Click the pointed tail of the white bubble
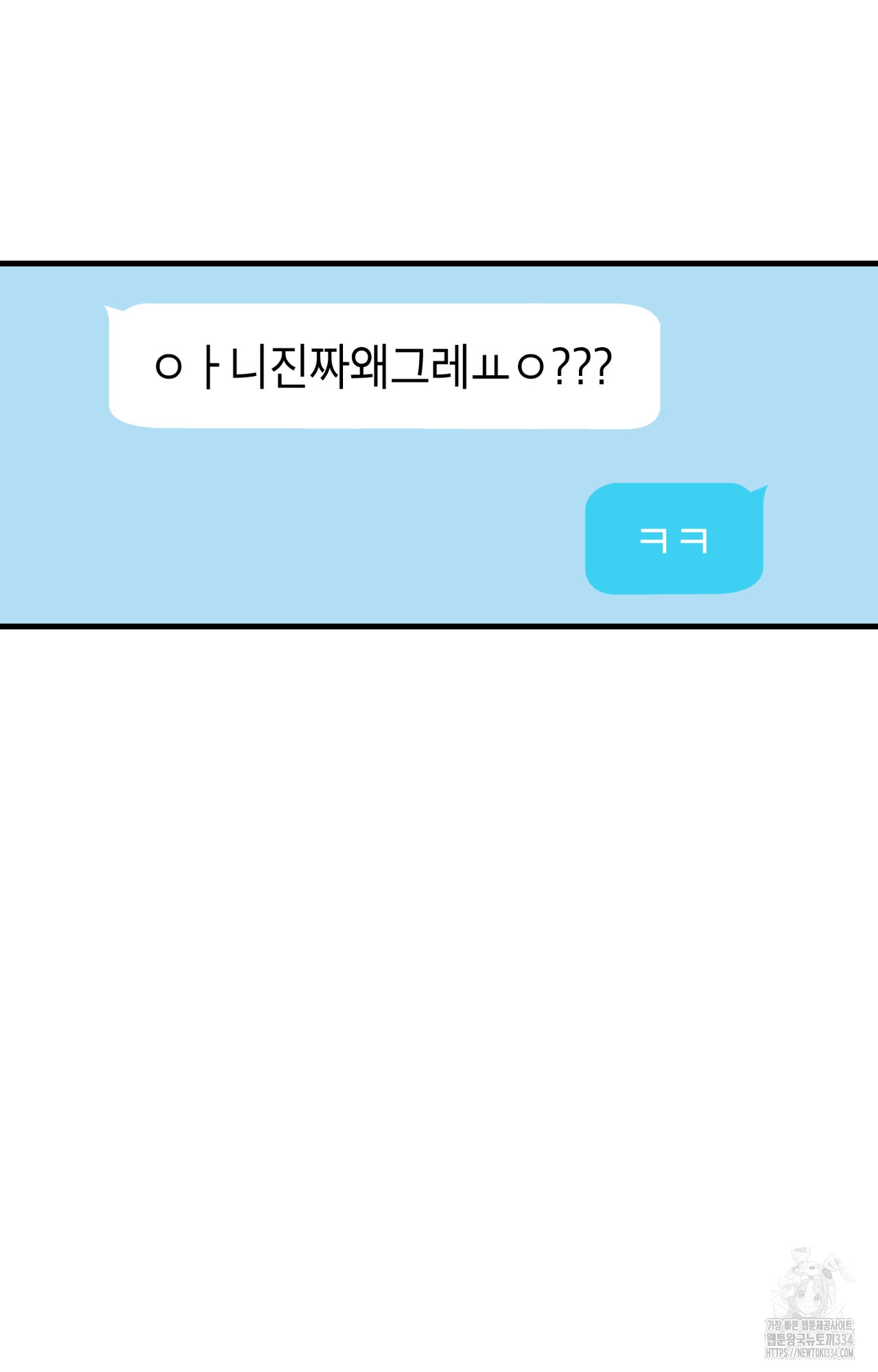Screen dimensions: 878x1372 coord(112,311)
